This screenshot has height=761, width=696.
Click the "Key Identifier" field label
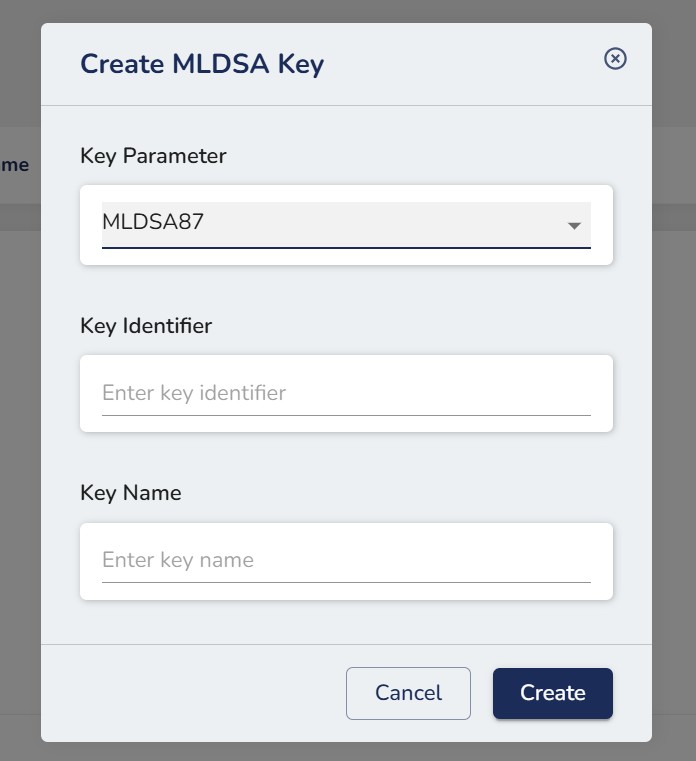[146, 325]
